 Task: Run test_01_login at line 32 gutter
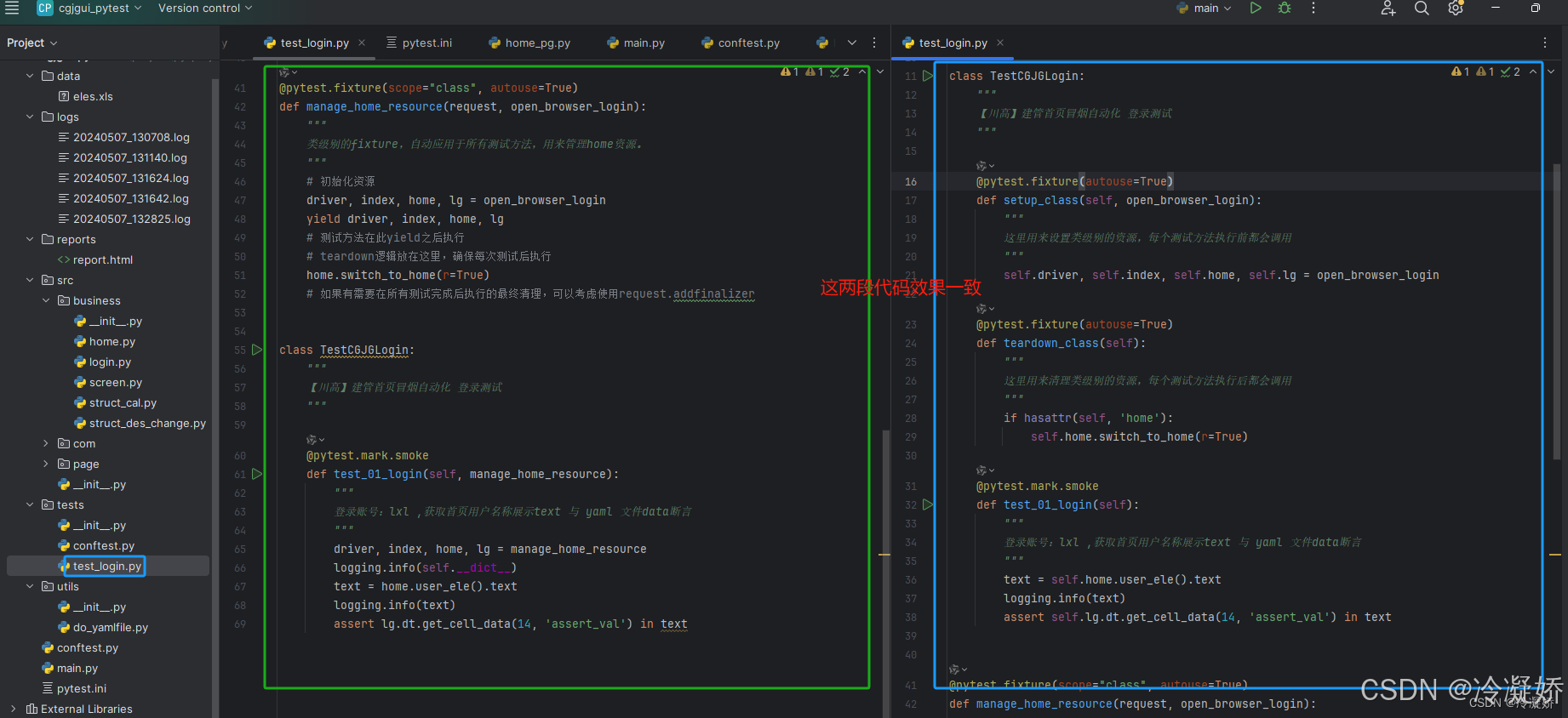(x=928, y=504)
